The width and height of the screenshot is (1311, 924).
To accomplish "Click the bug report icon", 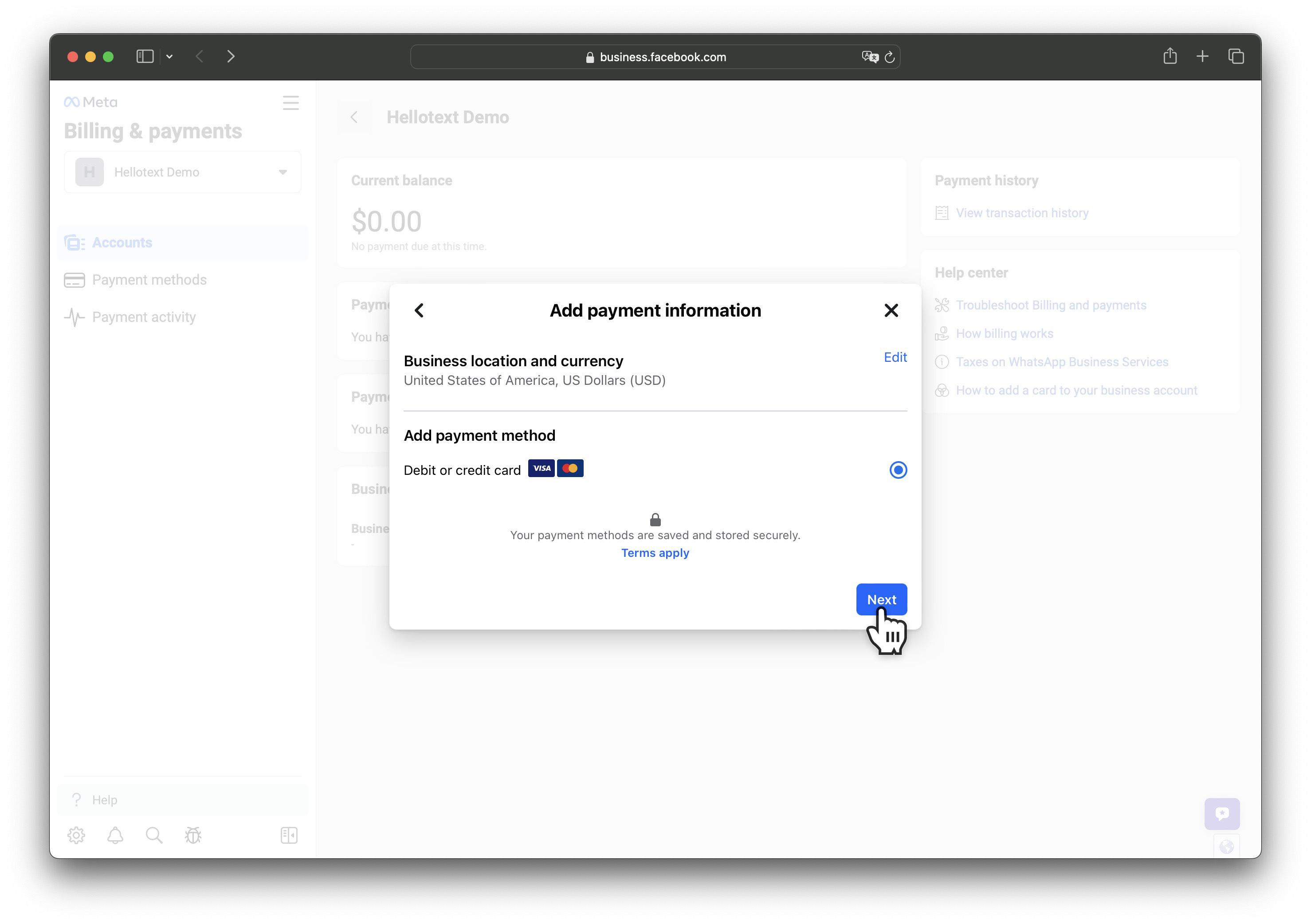I will (x=193, y=835).
